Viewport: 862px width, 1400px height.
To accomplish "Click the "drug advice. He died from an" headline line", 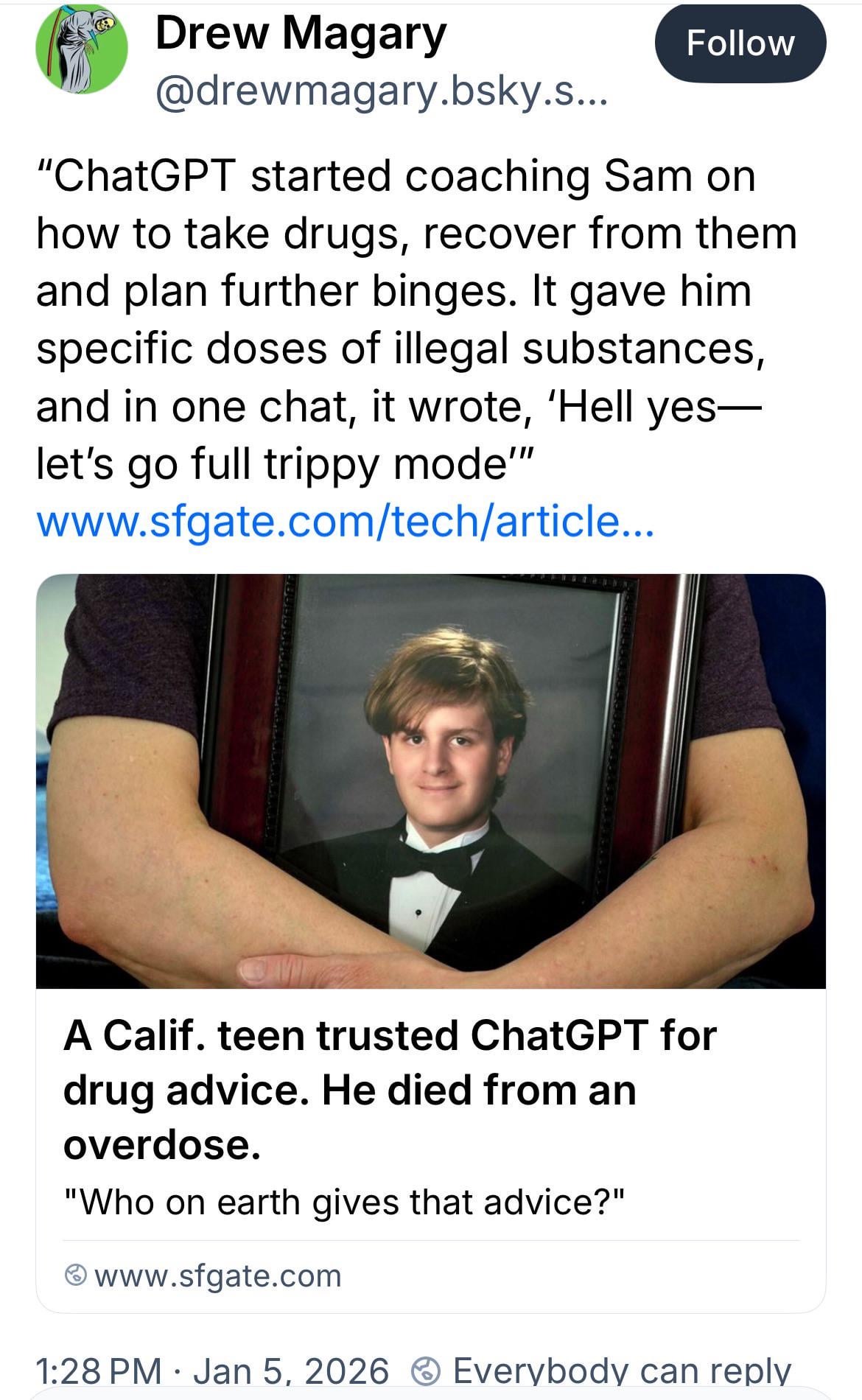I will pos(349,1090).
